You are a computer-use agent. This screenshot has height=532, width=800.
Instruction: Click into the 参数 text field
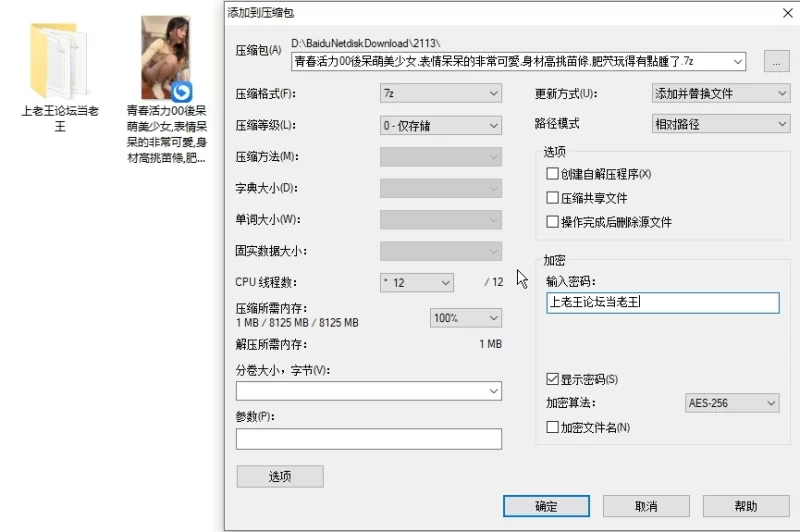368,439
